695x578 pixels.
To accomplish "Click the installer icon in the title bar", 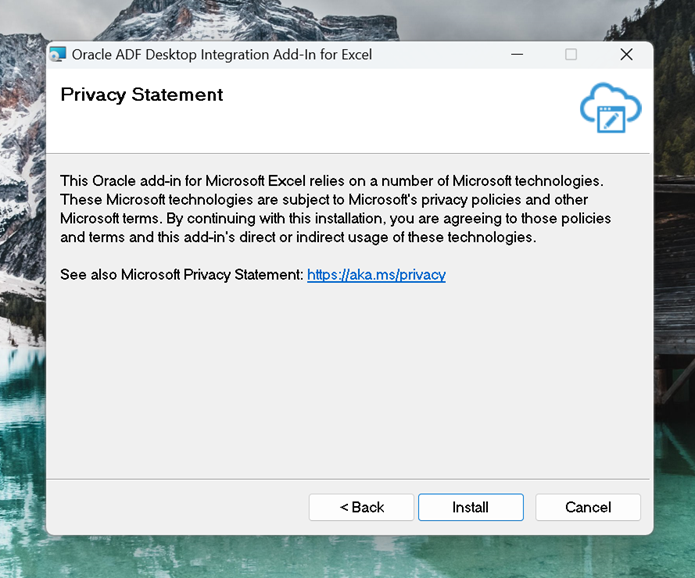I will tap(58, 55).
